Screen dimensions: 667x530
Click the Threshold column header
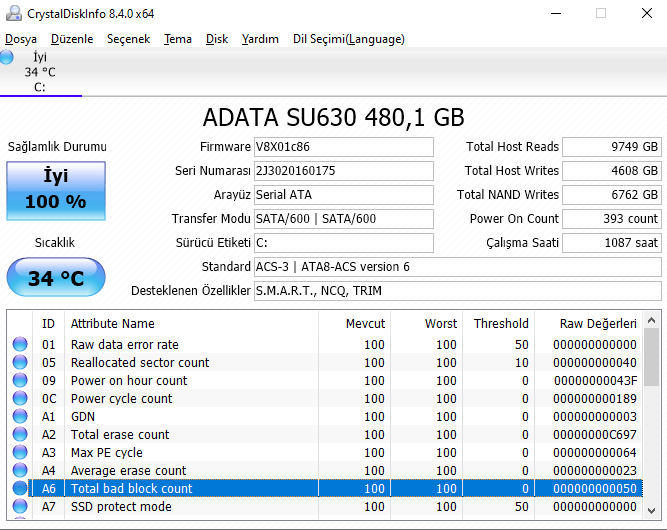coord(498,324)
